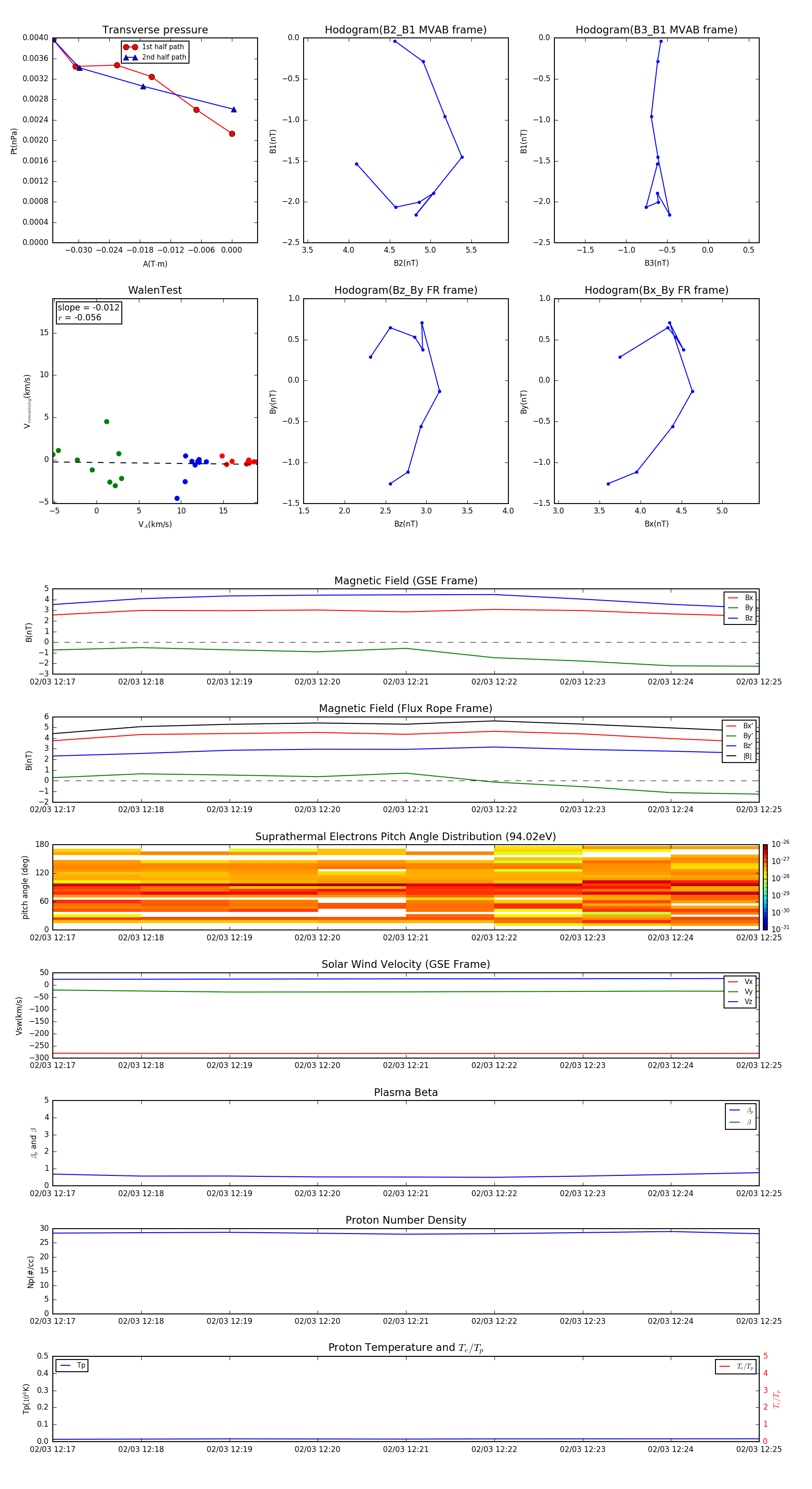Click the highest green point in WalenTest plot
This screenshot has height=1489, width=812.
point(106,422)
